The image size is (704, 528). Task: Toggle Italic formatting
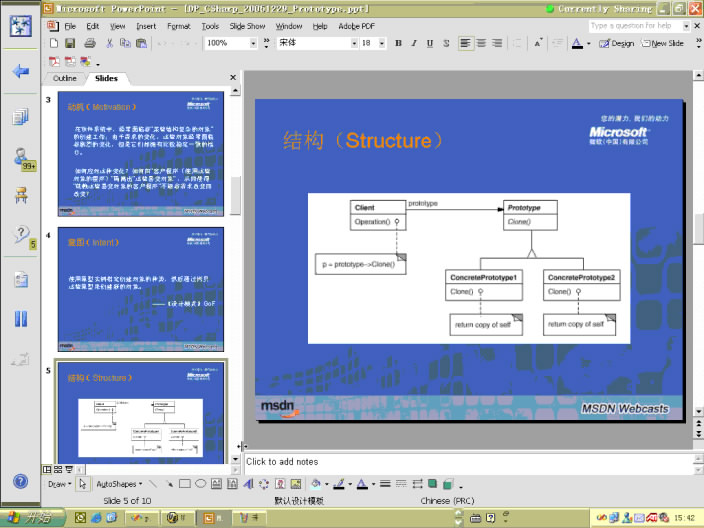tap(414, 44)
